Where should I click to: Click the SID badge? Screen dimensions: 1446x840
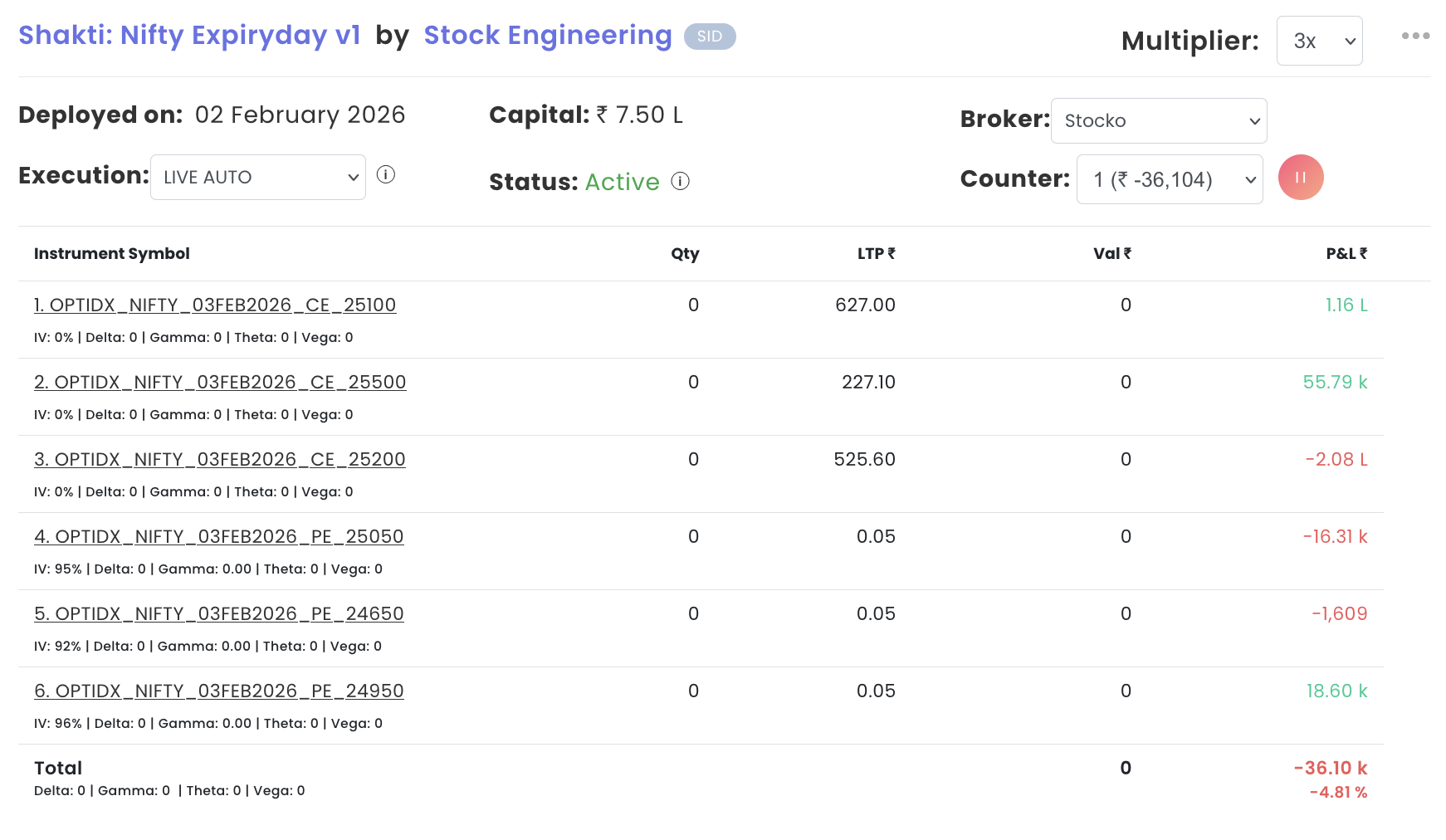tap(709, 37)
